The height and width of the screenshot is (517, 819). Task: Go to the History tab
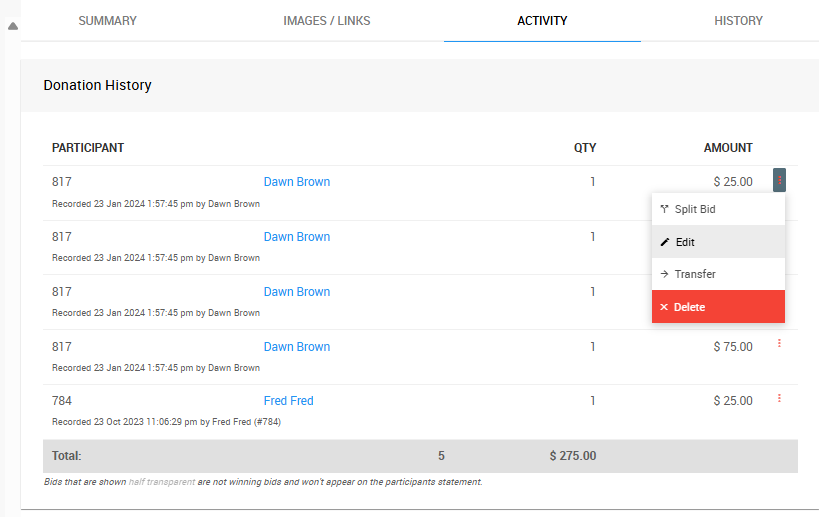[x=738, y=21]
